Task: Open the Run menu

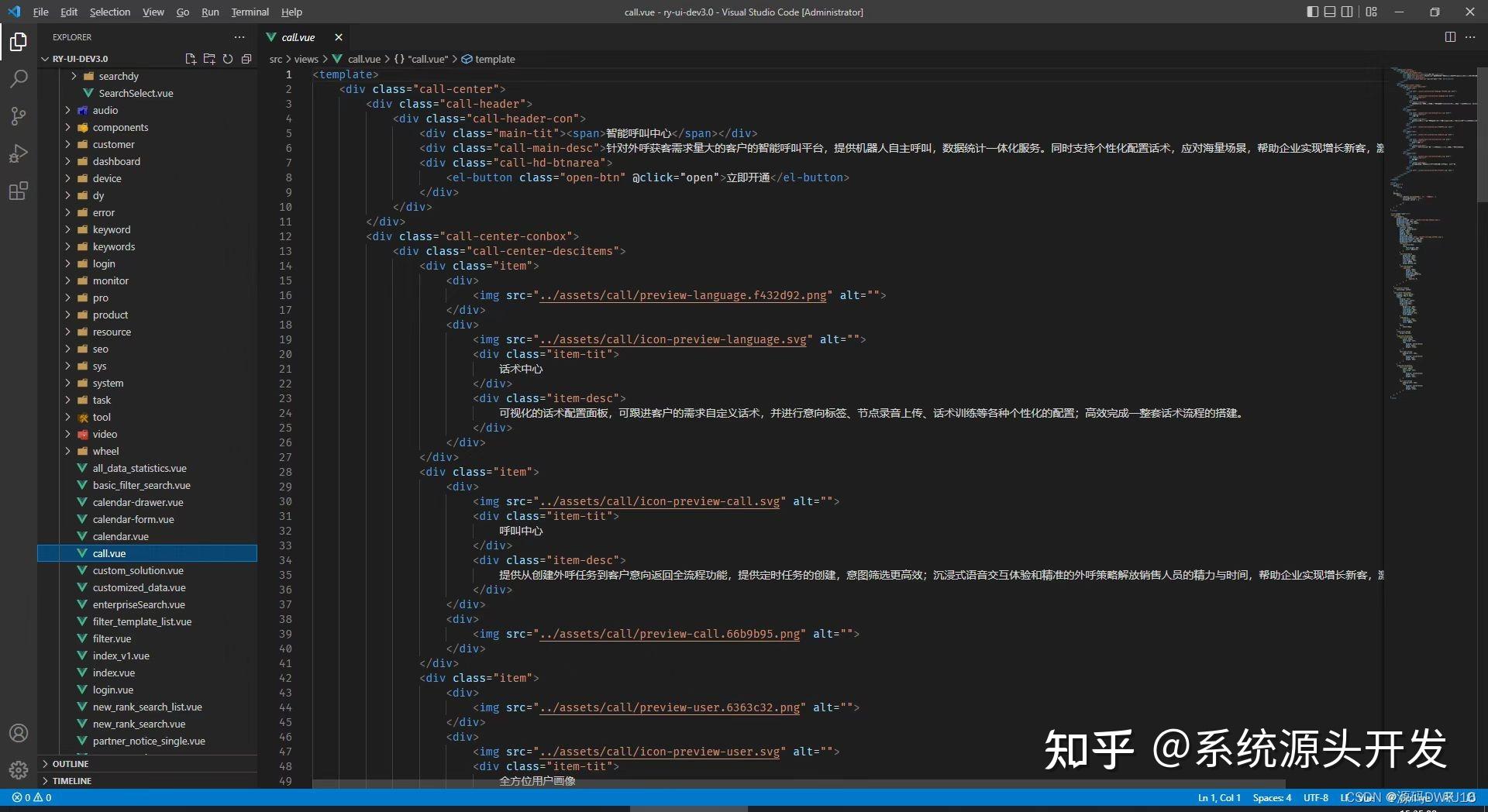Action: coord(210,12)
